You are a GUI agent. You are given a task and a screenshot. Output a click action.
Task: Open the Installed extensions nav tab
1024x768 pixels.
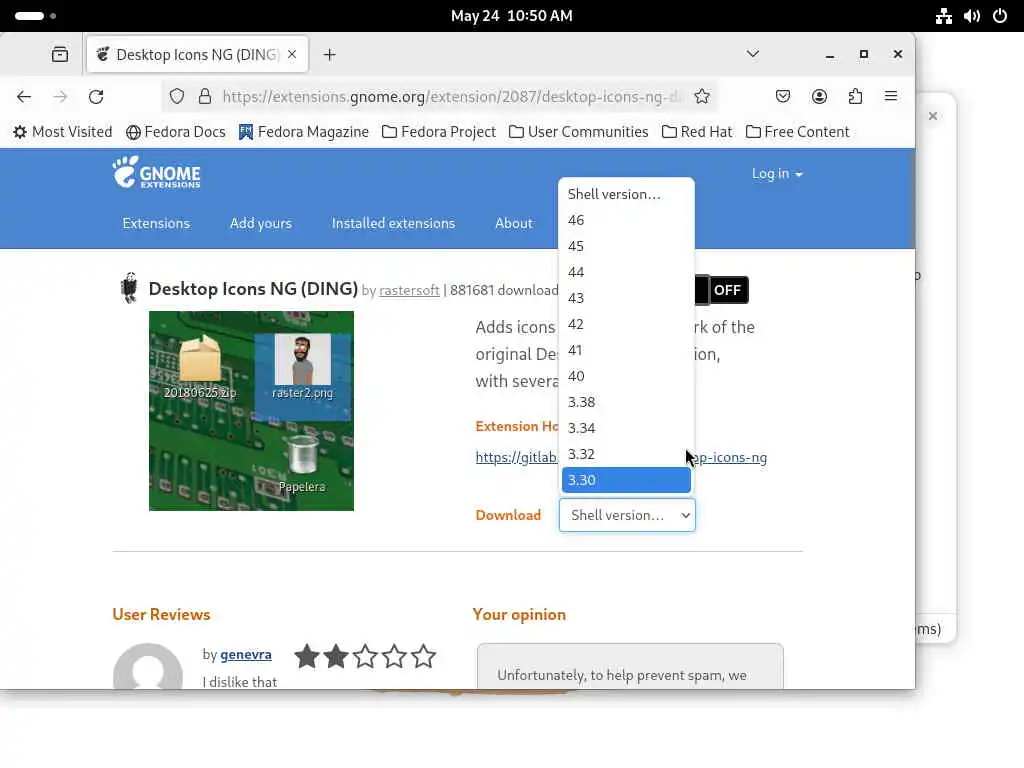(x=393, y=223)
